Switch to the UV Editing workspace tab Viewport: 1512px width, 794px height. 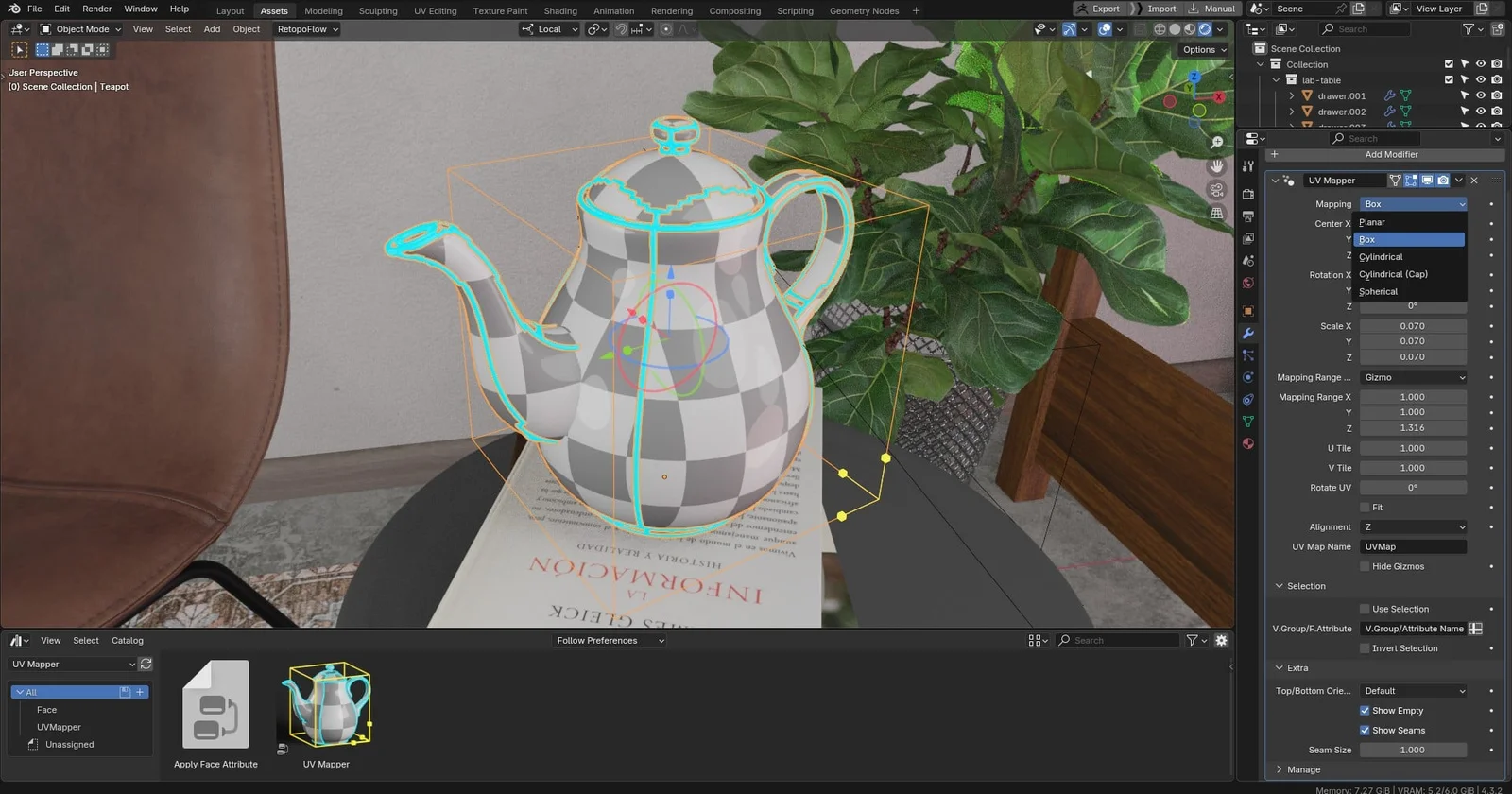point(435,11)
